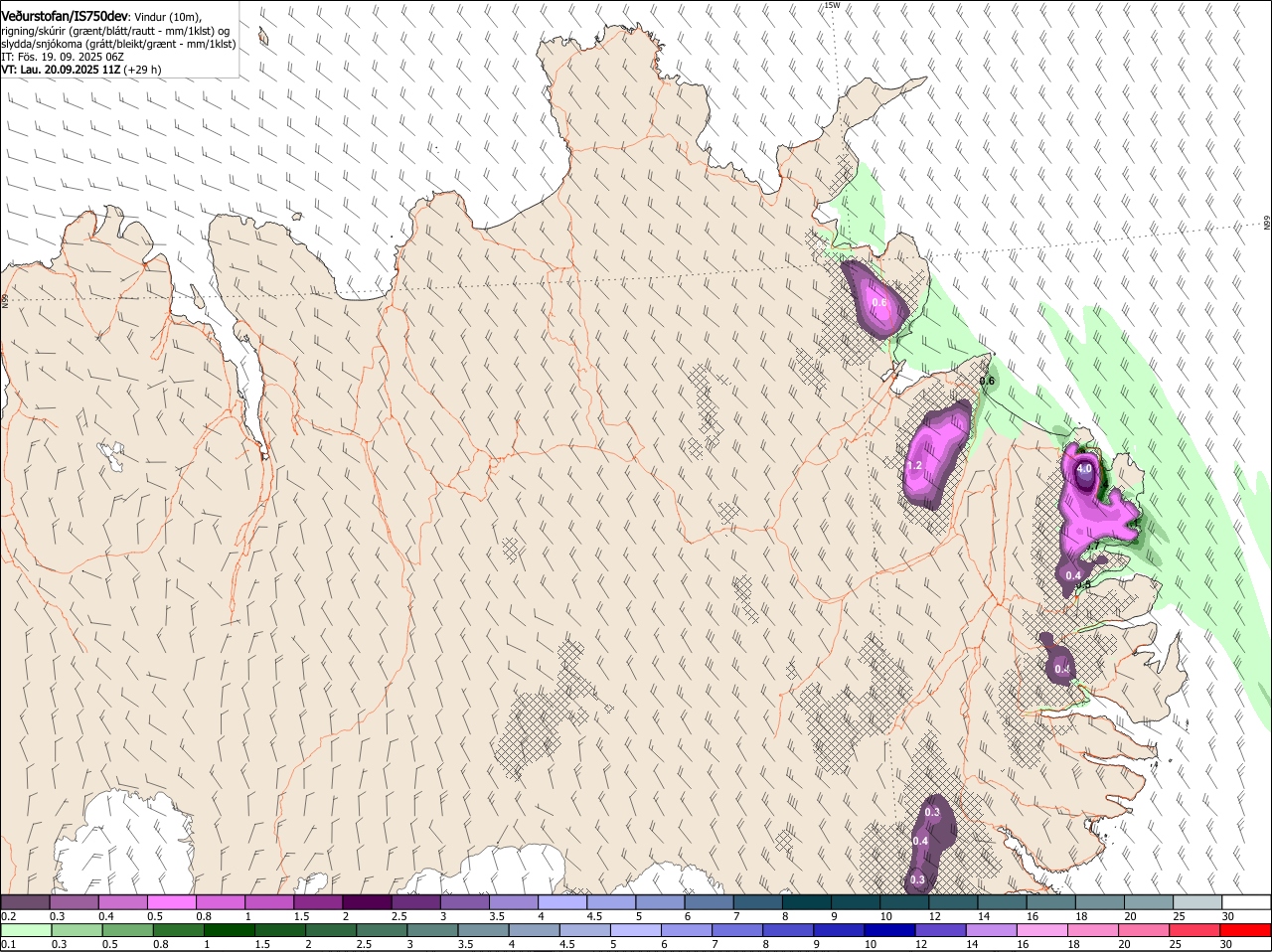Pick the bright pink swatch between 0.5 and 0.8
The height and width of the screenshot is (952, 1272).
click(172, 901)
